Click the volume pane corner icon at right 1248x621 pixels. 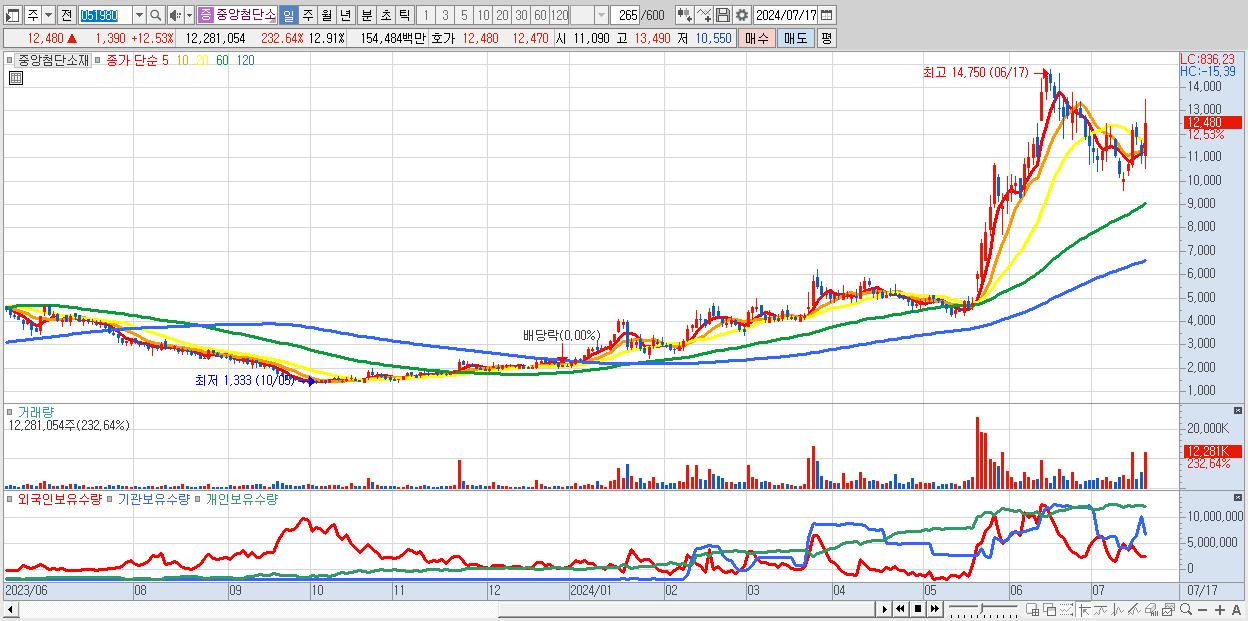[x=1240, y=411]
